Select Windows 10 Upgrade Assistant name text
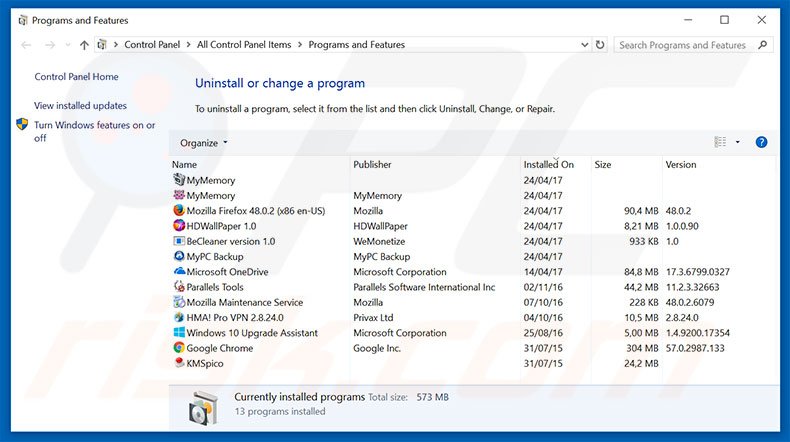Screen dimensions: 790x442 (252, 333)
